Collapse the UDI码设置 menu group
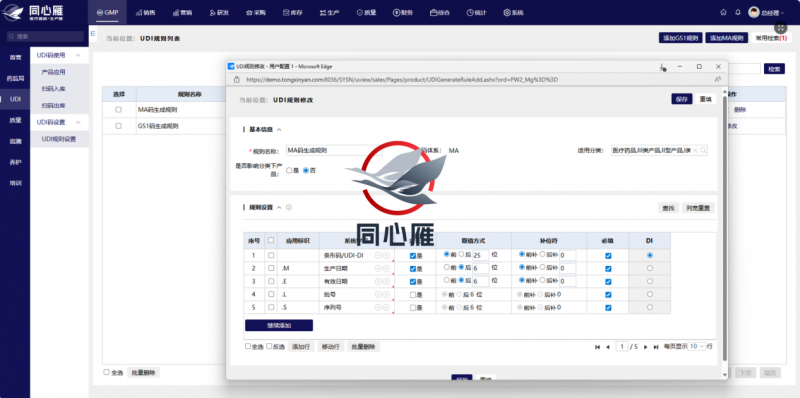The width and height of the screenshot is (800, 398). (x=79, y=122)
